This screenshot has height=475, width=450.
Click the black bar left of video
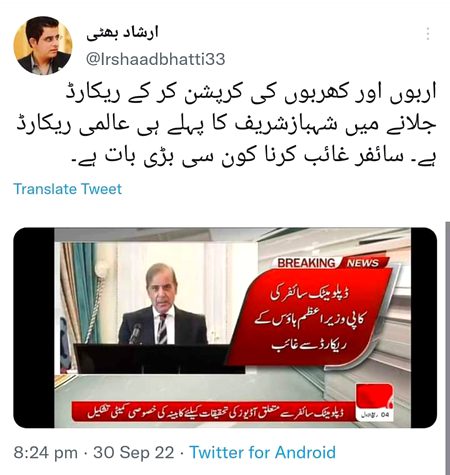coord(34,327)
